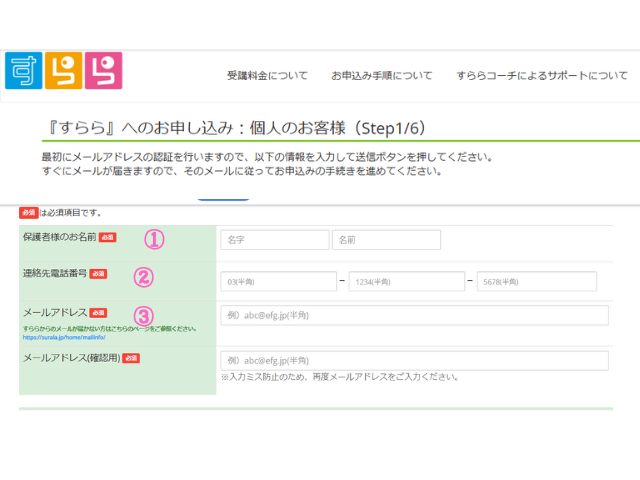
Task: Click the green すららからのメール notice text
Action: (109, 329)
